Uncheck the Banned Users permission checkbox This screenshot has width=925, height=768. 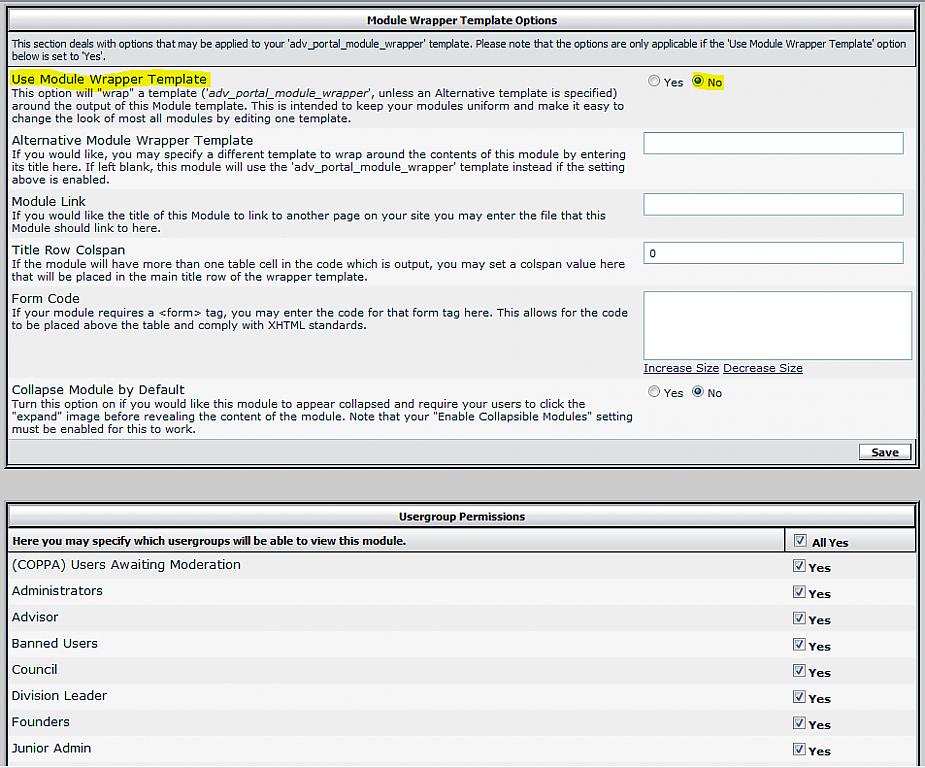799,644
